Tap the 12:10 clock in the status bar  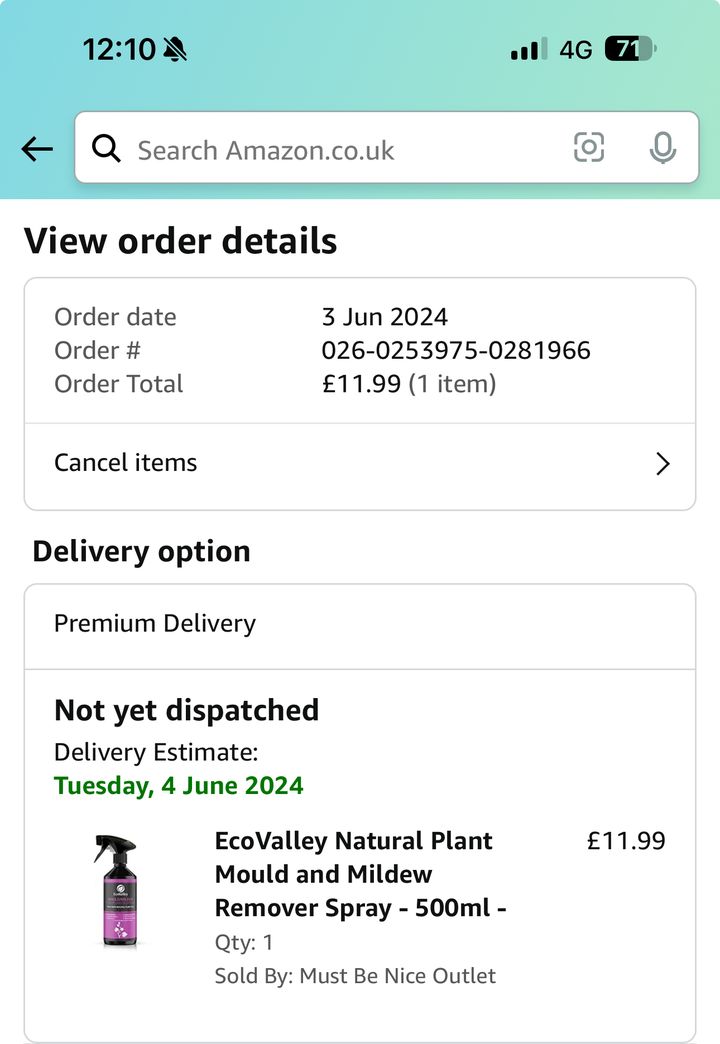pyautogui.click(x=119, y=49)
